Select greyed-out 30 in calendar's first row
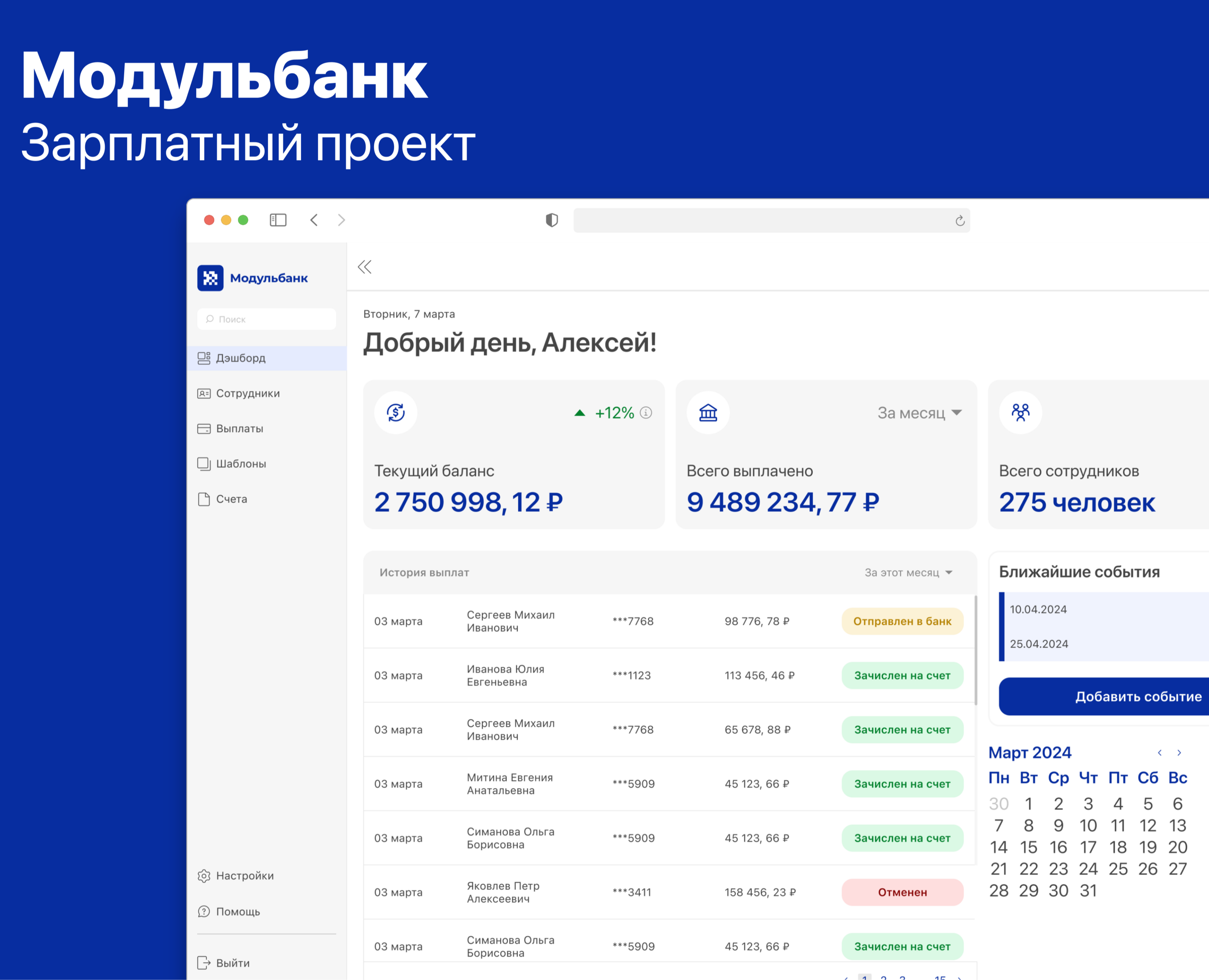Image resolution: width=1209 pixels, height=980 pixels. [999, 803]
